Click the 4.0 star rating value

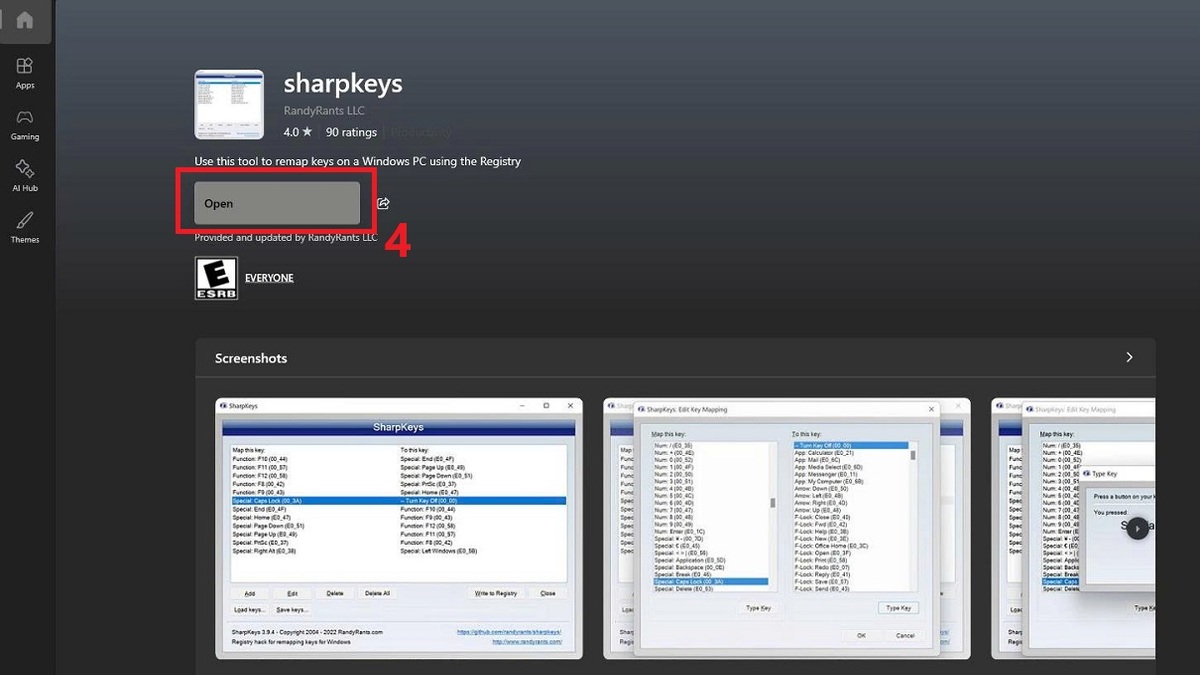click(x=298, y=132)
